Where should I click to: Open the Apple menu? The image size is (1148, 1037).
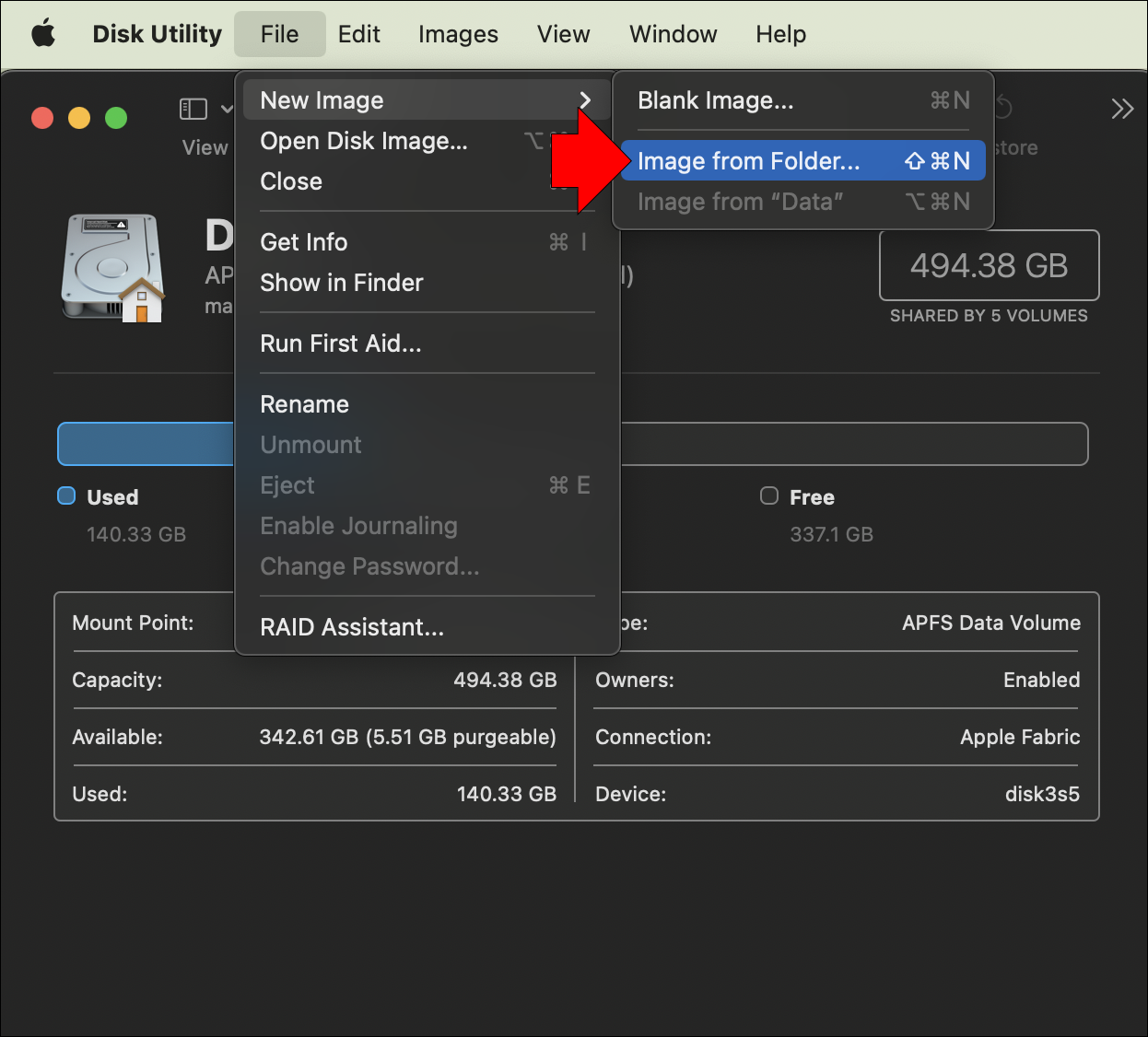pyautogui.click(x=43, y=34)
